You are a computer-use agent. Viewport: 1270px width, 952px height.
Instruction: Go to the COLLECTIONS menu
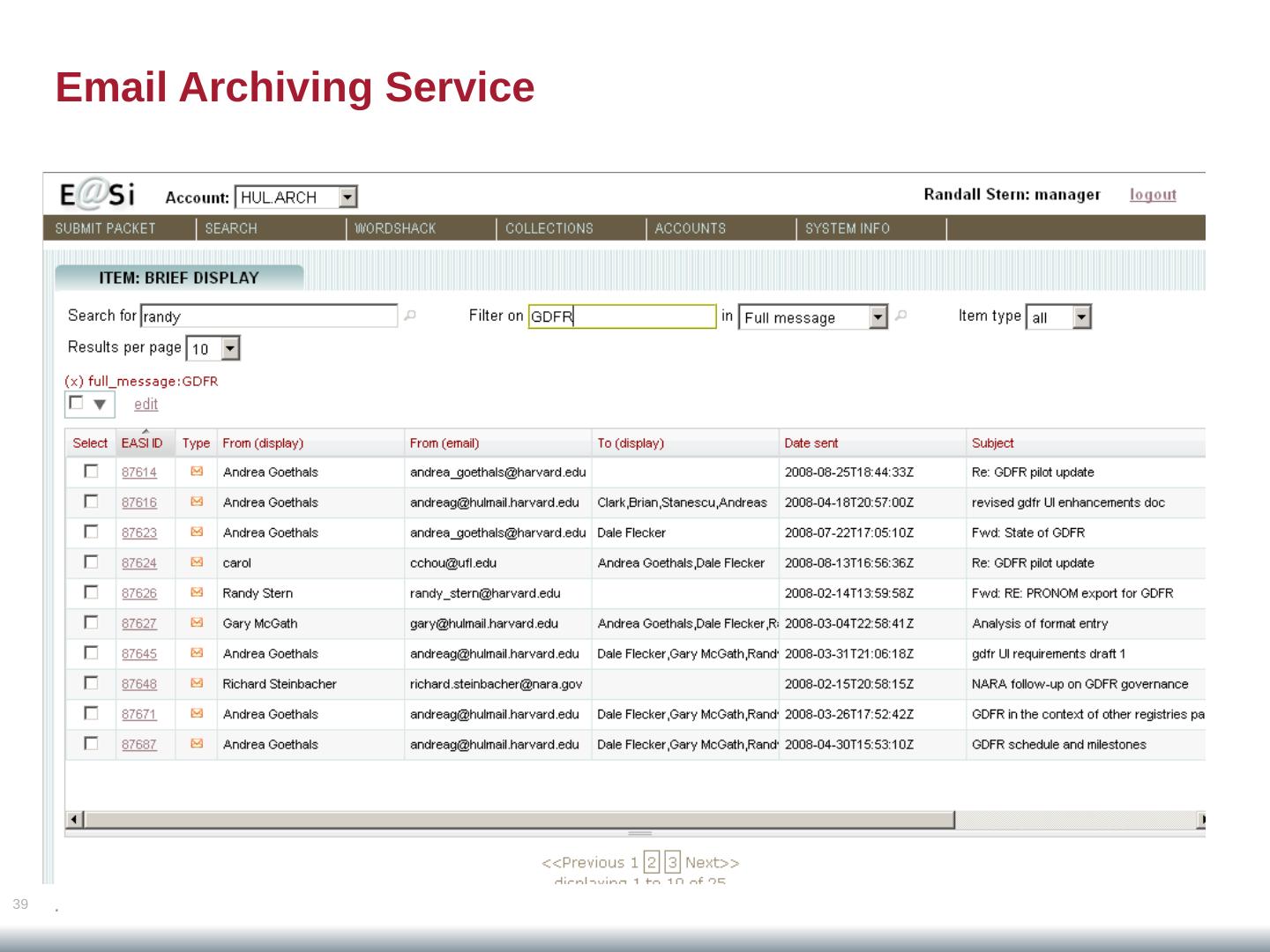click(549, 228)
